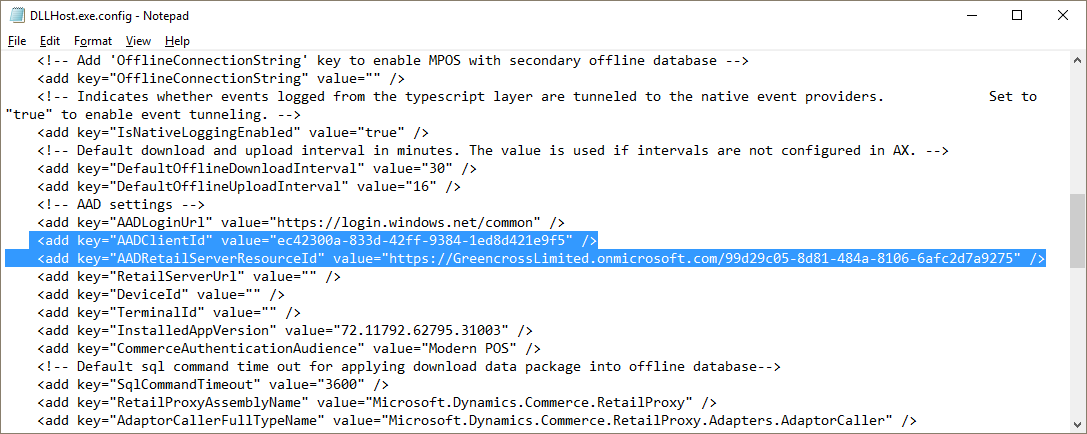Place cursor in the AADClientId line
The height and width of the screenshot is (434, 1087).
pos(318,241)
